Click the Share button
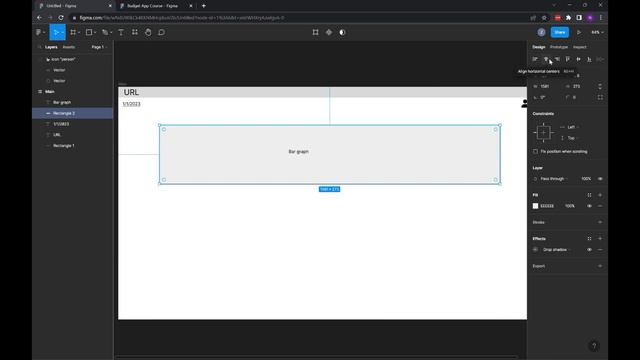The image size is (640, 360). 560,32
